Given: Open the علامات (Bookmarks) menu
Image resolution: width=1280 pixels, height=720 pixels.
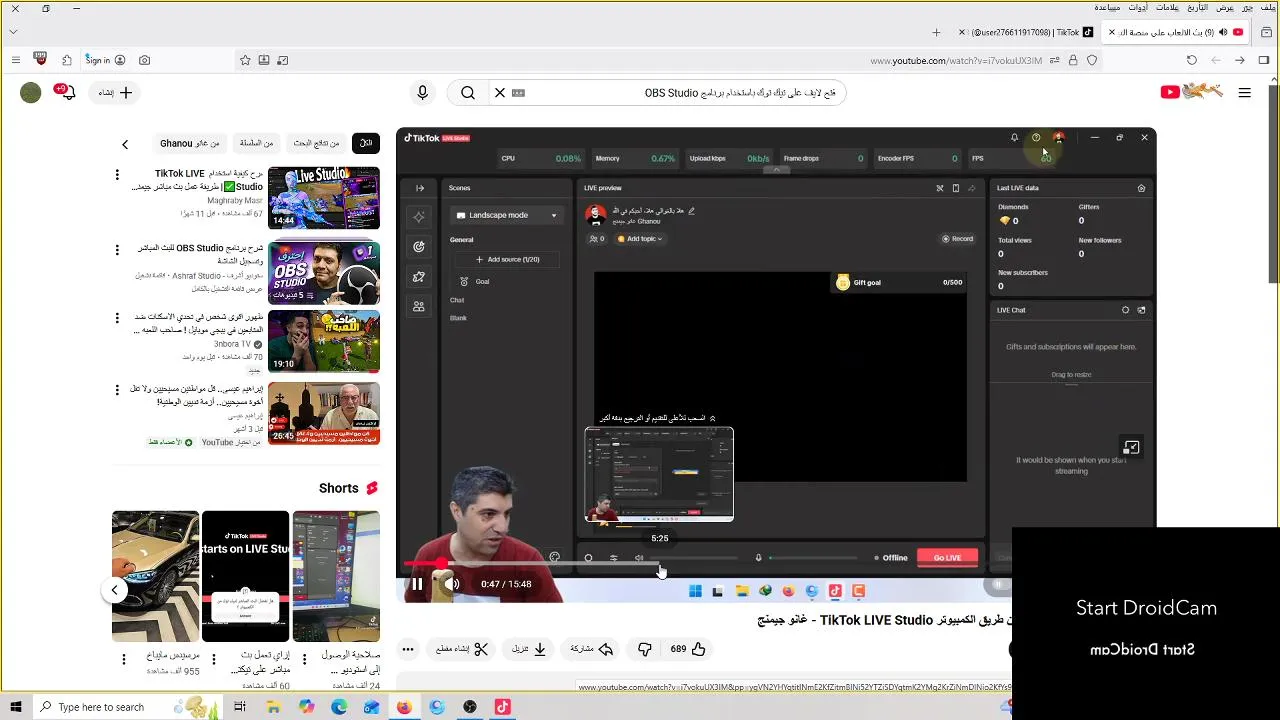Looking at the screenshot, I should pos(1167,7).
